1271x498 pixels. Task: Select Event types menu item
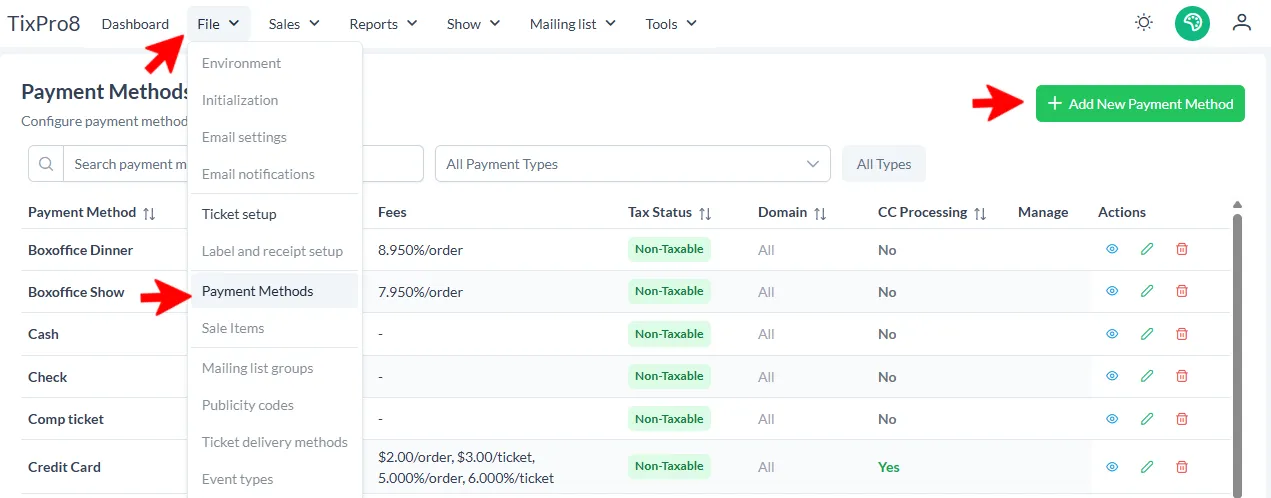coord(275,479)
